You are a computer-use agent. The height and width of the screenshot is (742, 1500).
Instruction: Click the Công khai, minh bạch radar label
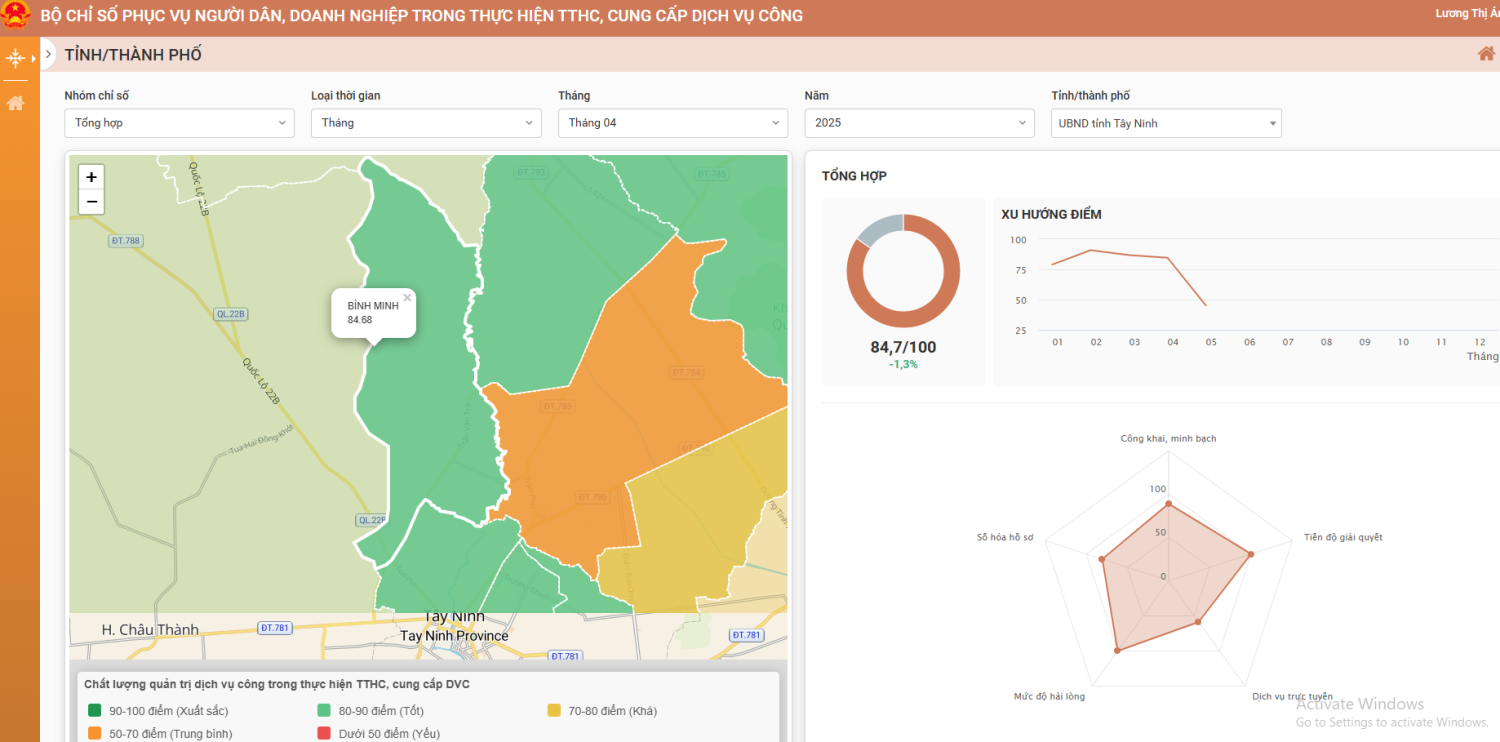[x=1168, y=439]
